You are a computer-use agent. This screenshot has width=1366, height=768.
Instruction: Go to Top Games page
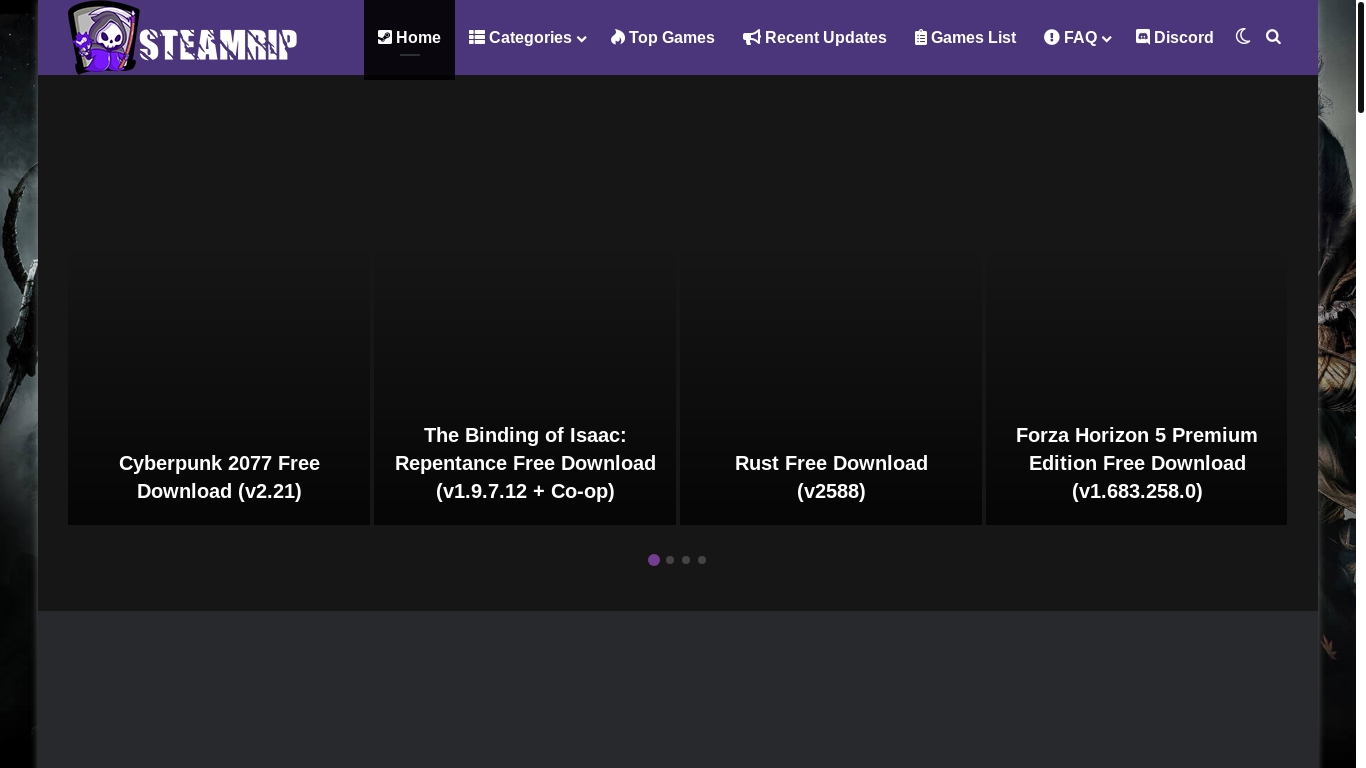pos(663,38)
